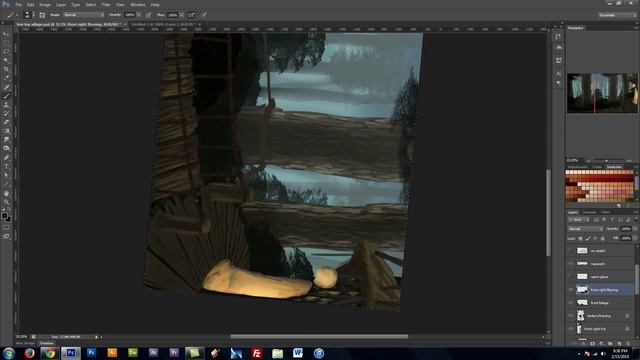Select the Quick Selection tool
Viewport: 640px width, 360px height.
[6, 60]
